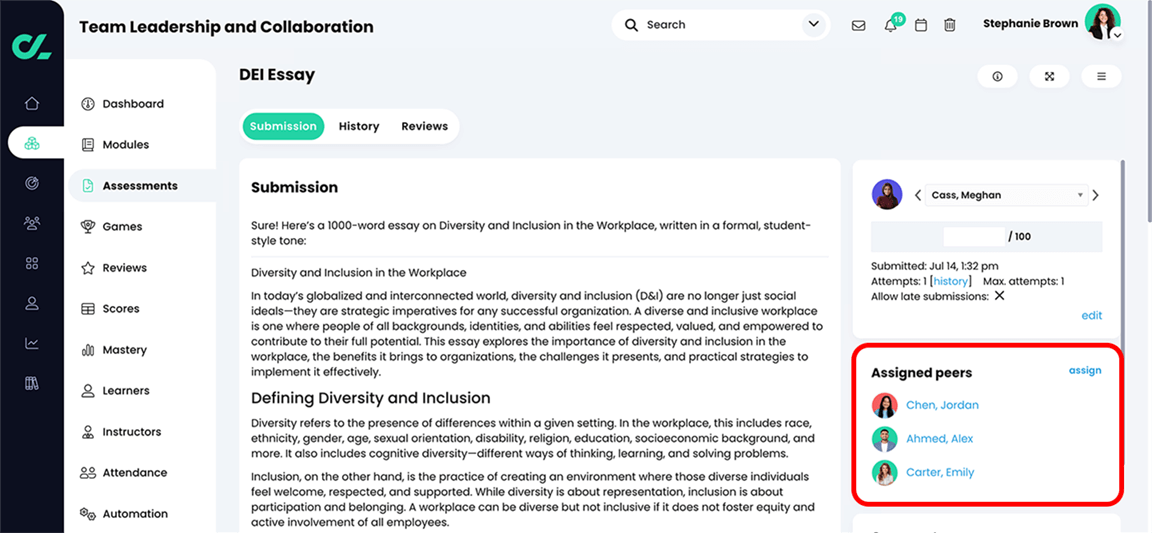Click the Automation gears icon
The width and height of the screenshot is (1152, 533).
click(87, 513)
